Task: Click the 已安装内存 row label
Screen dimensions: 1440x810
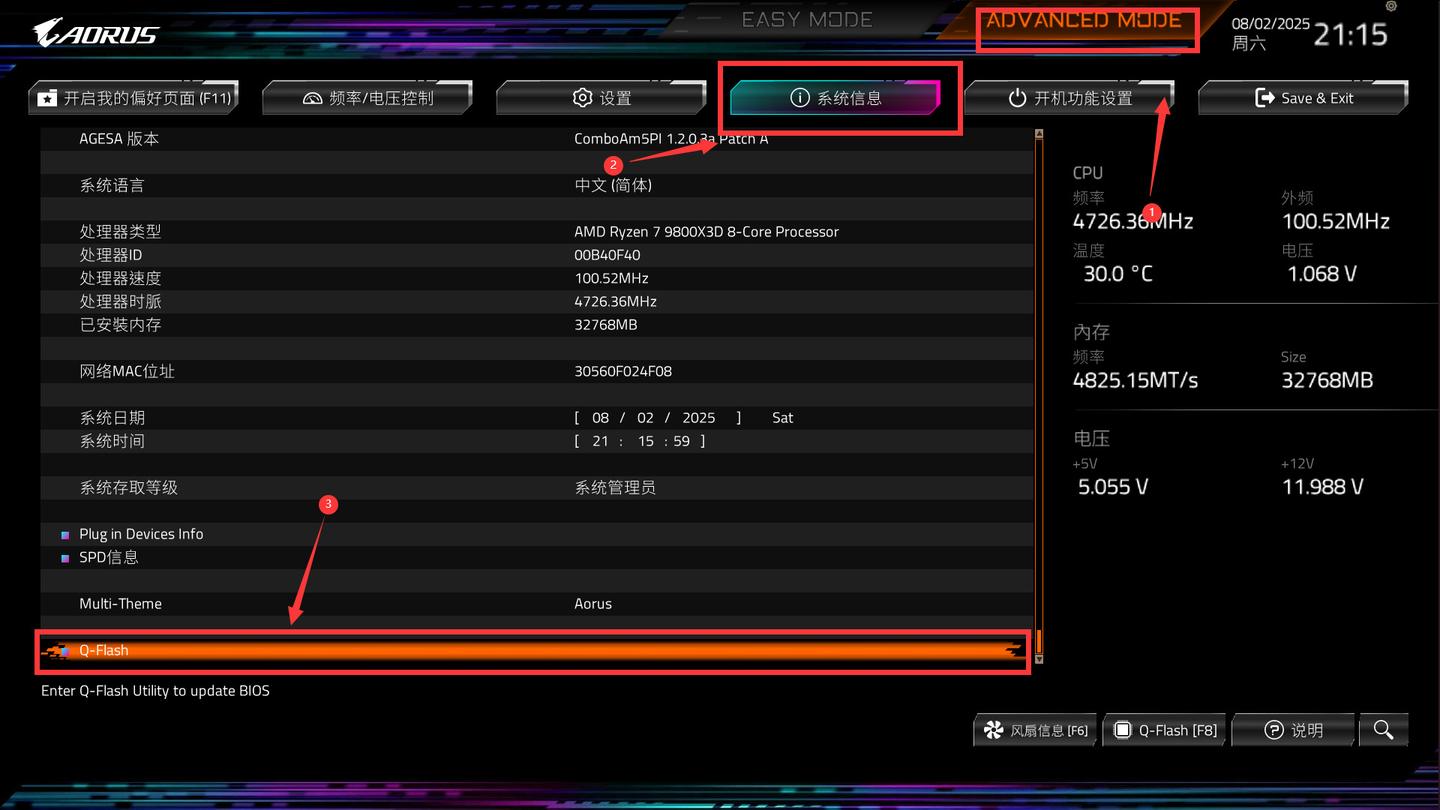Action: pyautogui.click(x=120, y=325)
